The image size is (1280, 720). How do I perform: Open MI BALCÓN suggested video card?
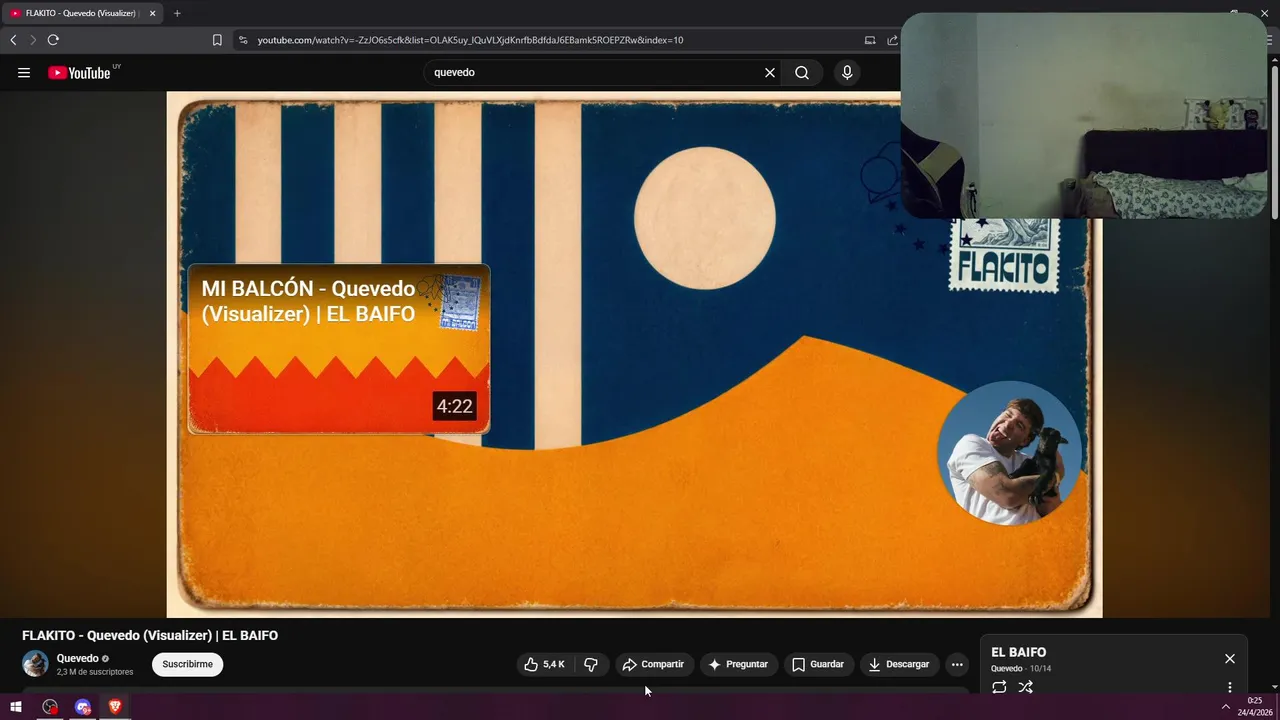tap(338, 349)
